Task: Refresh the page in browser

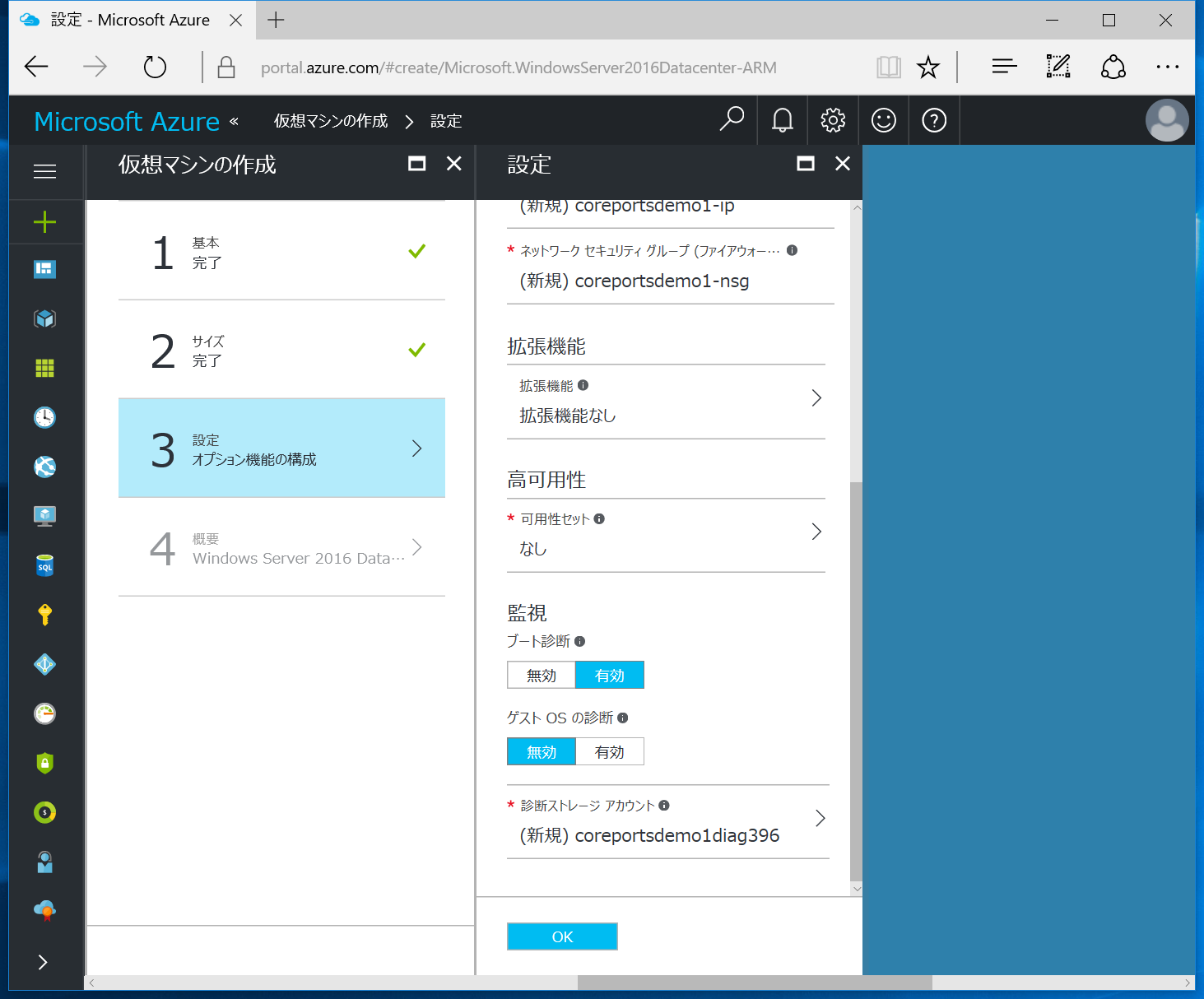Action: pos(155,67)
